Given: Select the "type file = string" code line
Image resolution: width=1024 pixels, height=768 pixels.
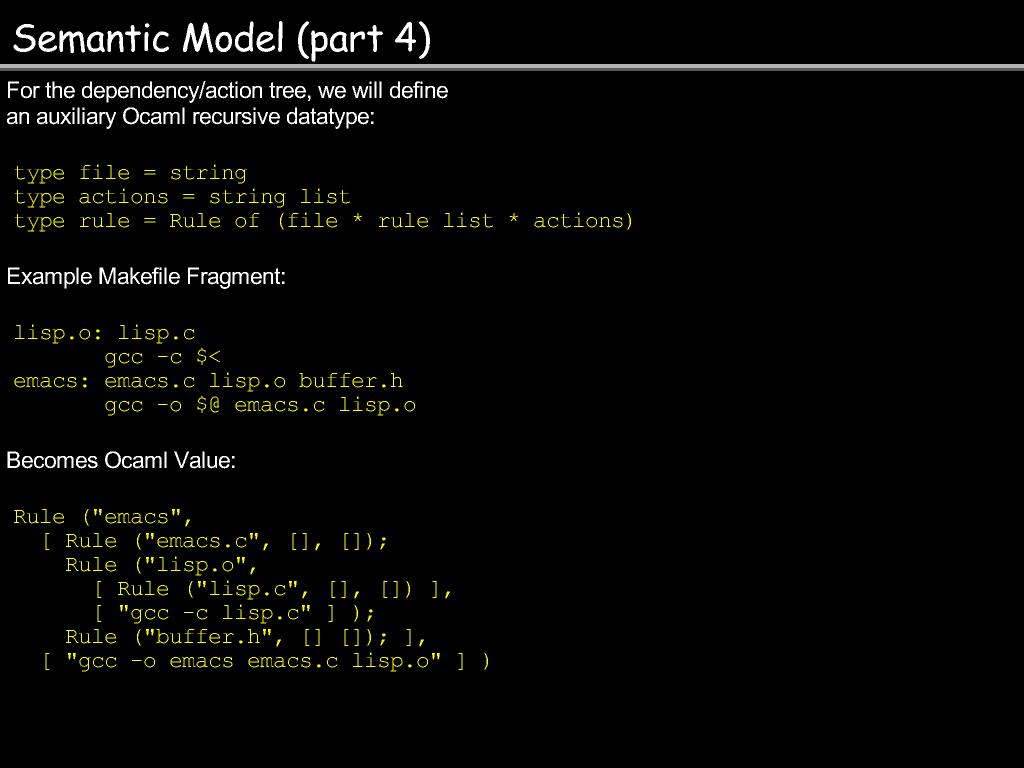Looking at the screenshot, I should click(x=130, y=173).
